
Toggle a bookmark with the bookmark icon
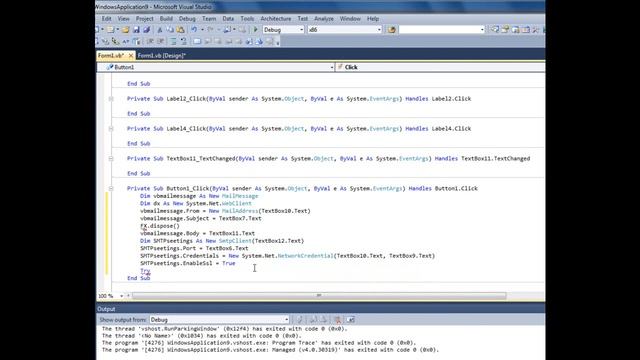pyautogui.click(x=197, y=42)
